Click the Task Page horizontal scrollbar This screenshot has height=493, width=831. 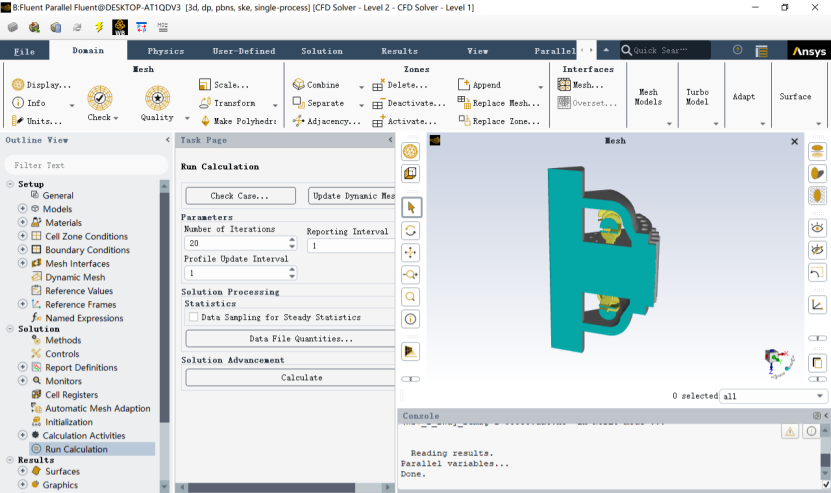click(271, 487)
